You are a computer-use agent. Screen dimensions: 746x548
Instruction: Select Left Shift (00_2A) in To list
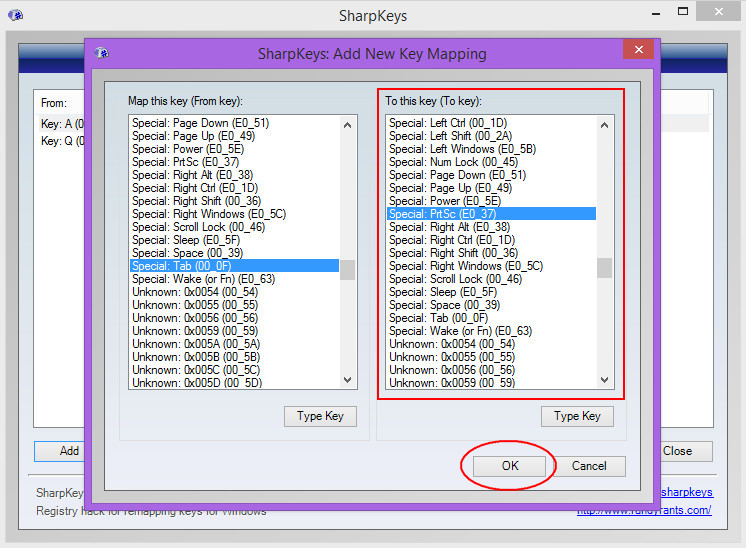click(x=491, y=136)
